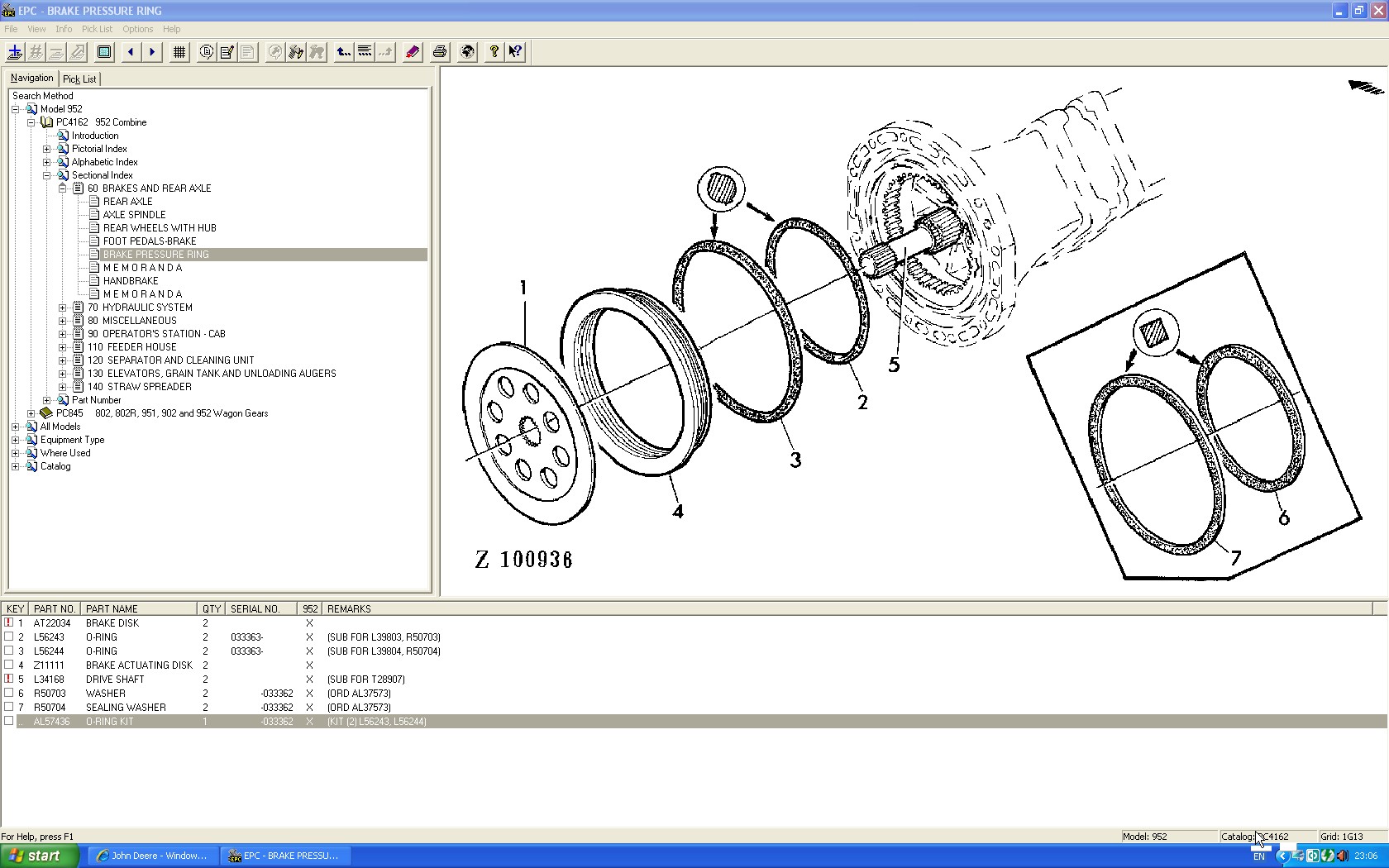Tick checkbox for L56244 O-RING row
Viewport: 1389px width, 868px height.
coord(9,651)
